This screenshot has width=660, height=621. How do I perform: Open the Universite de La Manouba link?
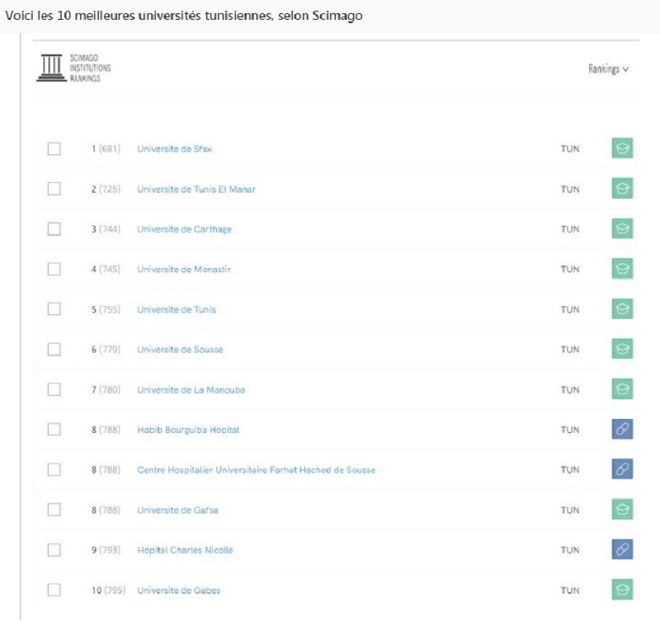tap(190, 390)
